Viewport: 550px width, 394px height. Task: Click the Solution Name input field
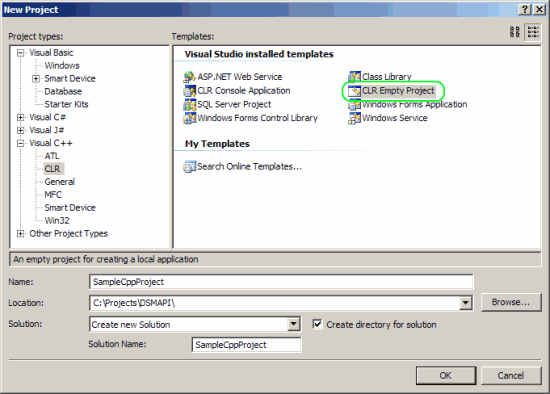(246, 345)
